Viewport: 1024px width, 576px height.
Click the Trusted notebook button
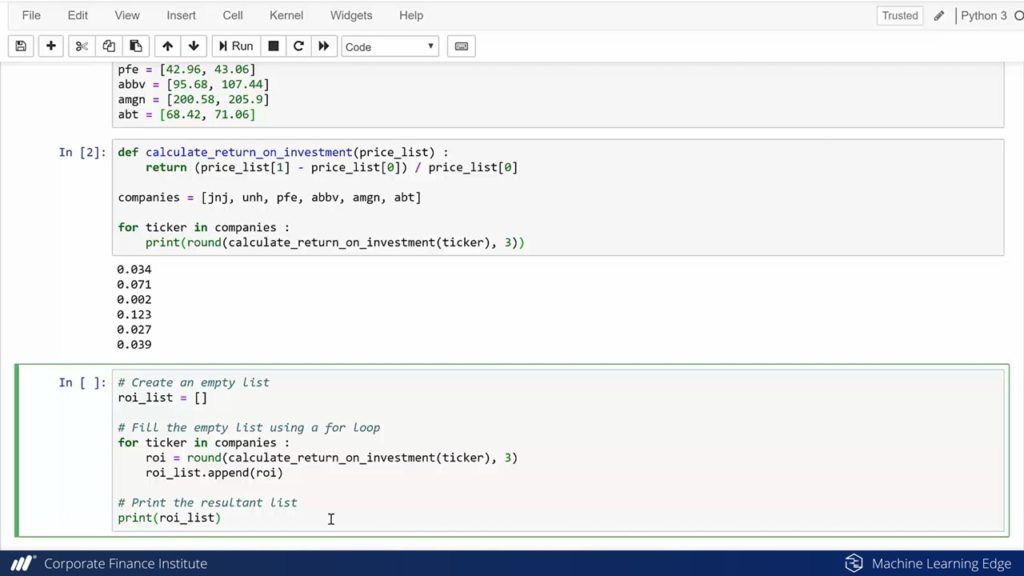(x=900, y=16)
